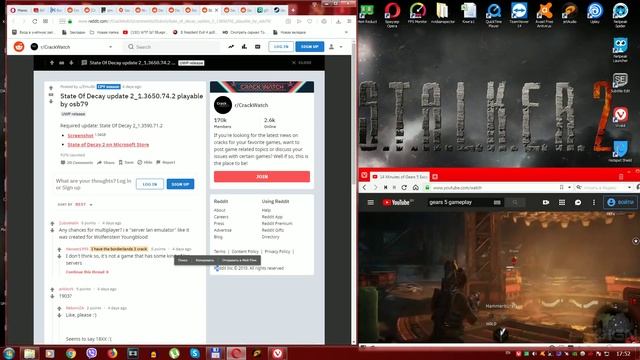Open 'Continue this thread' link

[x=87, y=272]
